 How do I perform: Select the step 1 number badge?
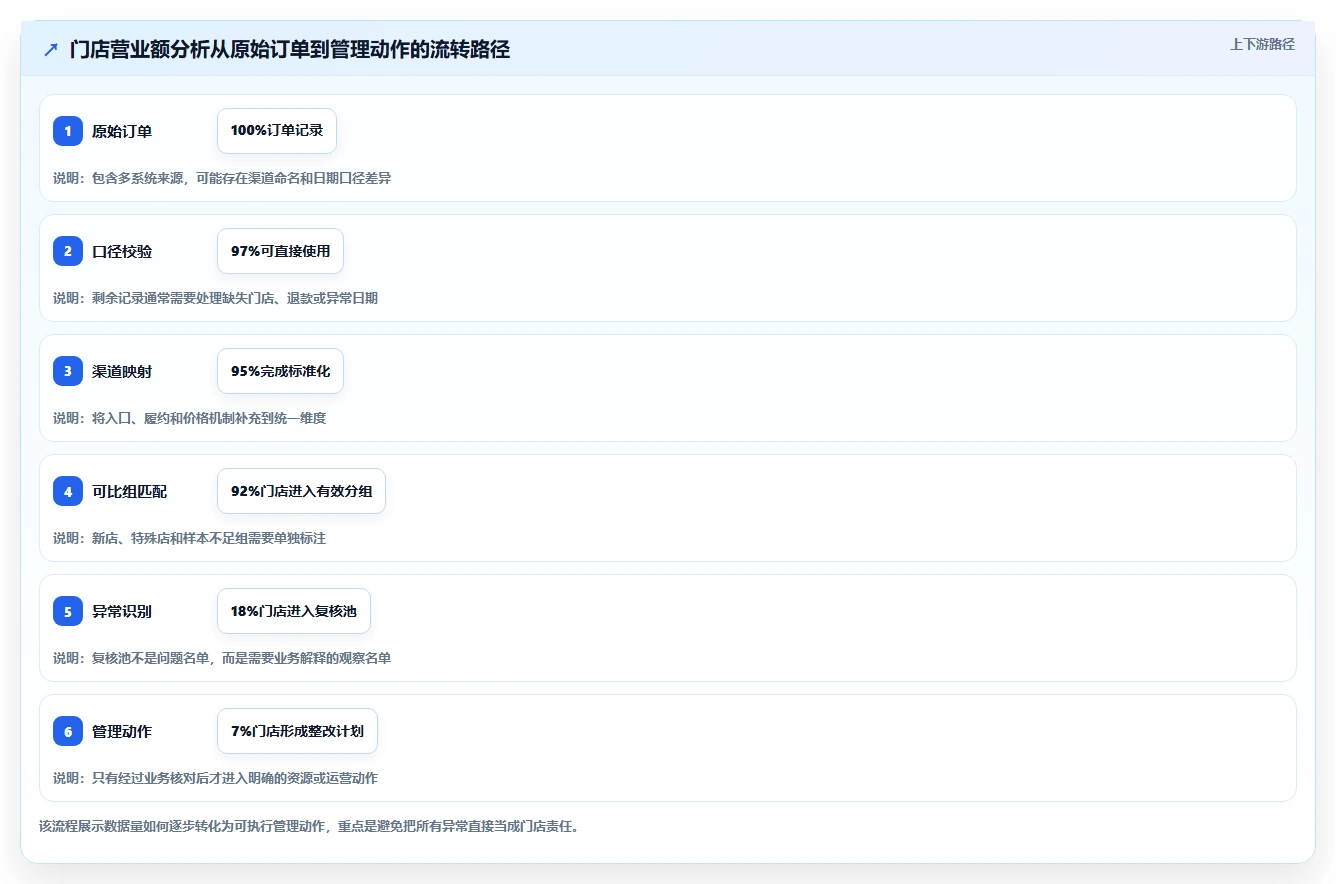pos(68,131)
